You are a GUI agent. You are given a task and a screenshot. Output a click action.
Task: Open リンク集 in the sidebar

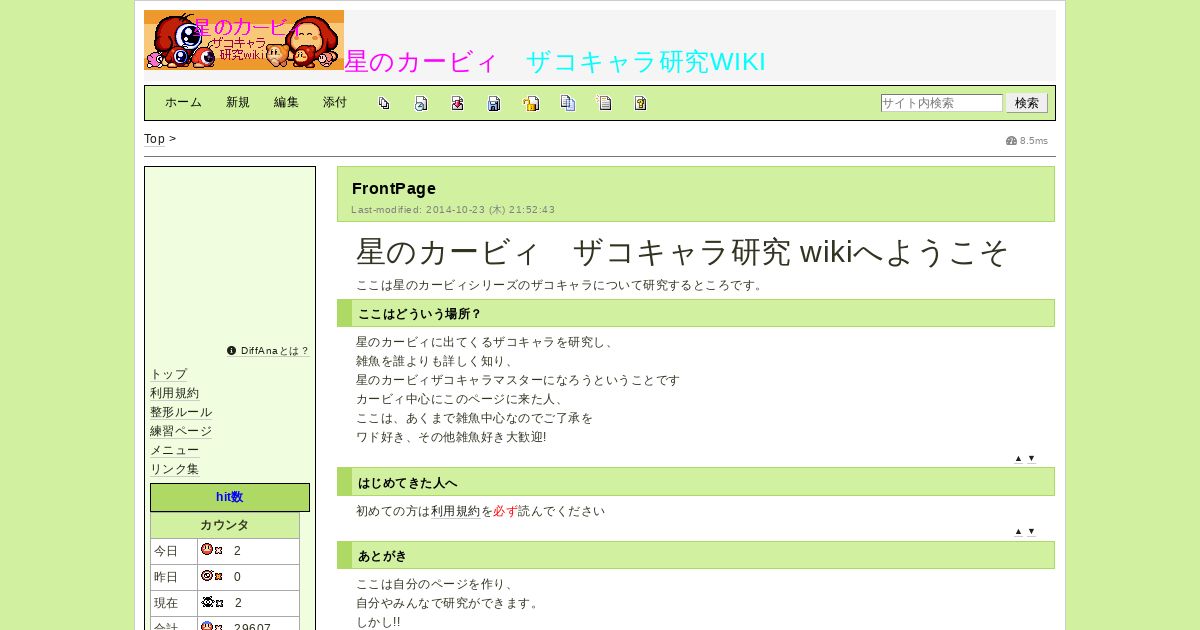tap(174, 469)
